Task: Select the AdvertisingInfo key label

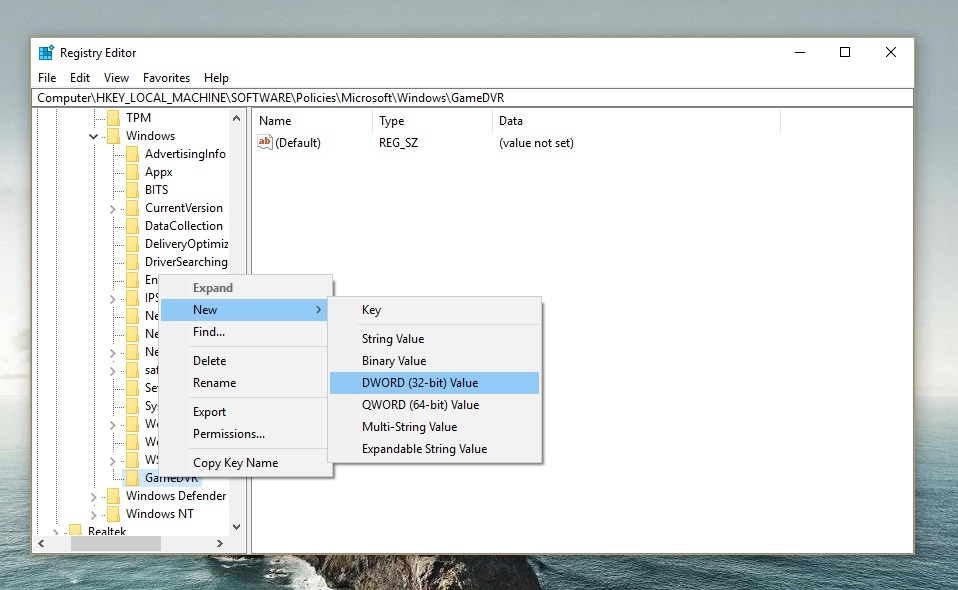Action: coord(185,153)
